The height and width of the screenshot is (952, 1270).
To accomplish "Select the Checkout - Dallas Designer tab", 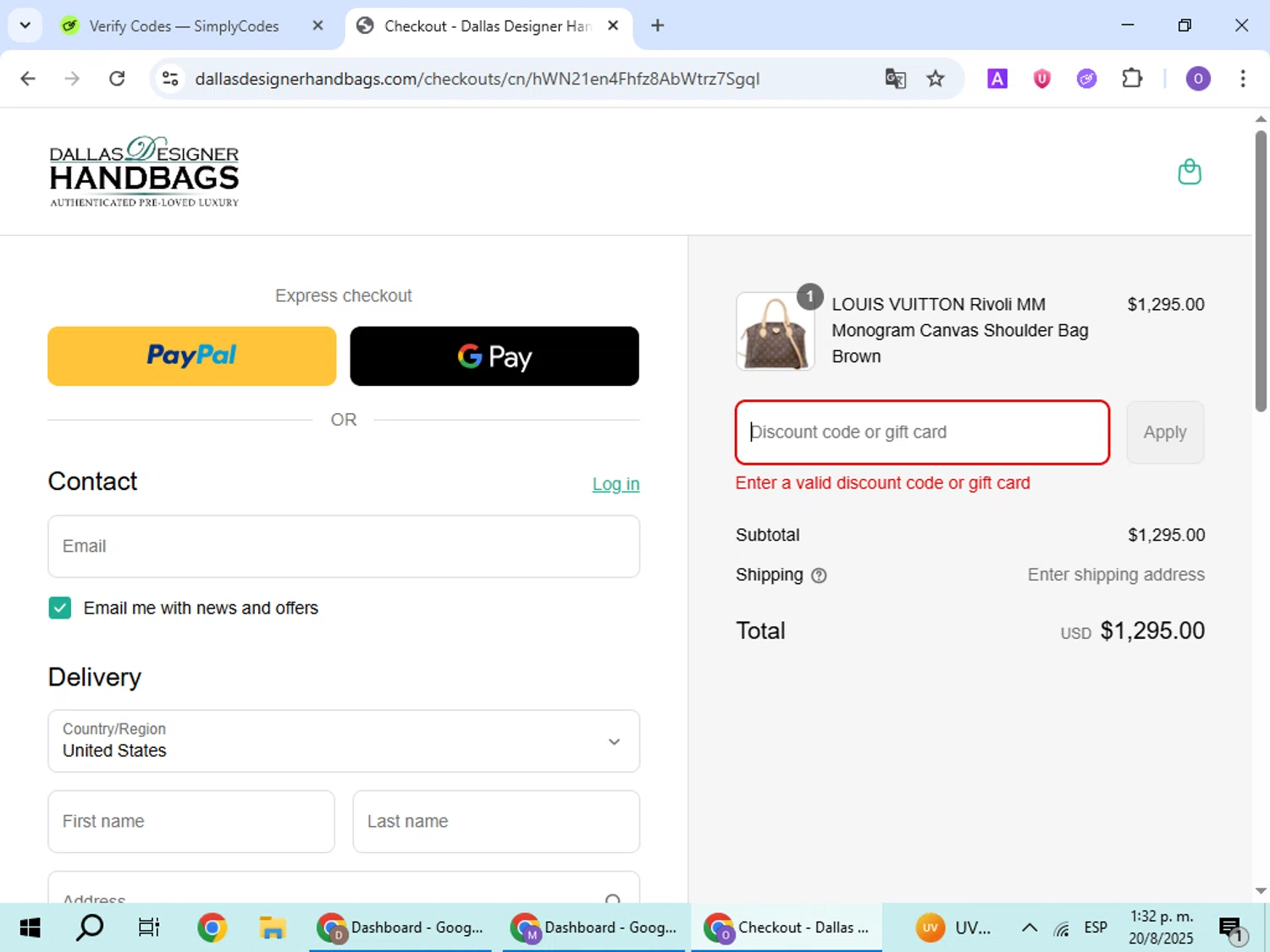I will pyautogui.click(x=487, y=26).
